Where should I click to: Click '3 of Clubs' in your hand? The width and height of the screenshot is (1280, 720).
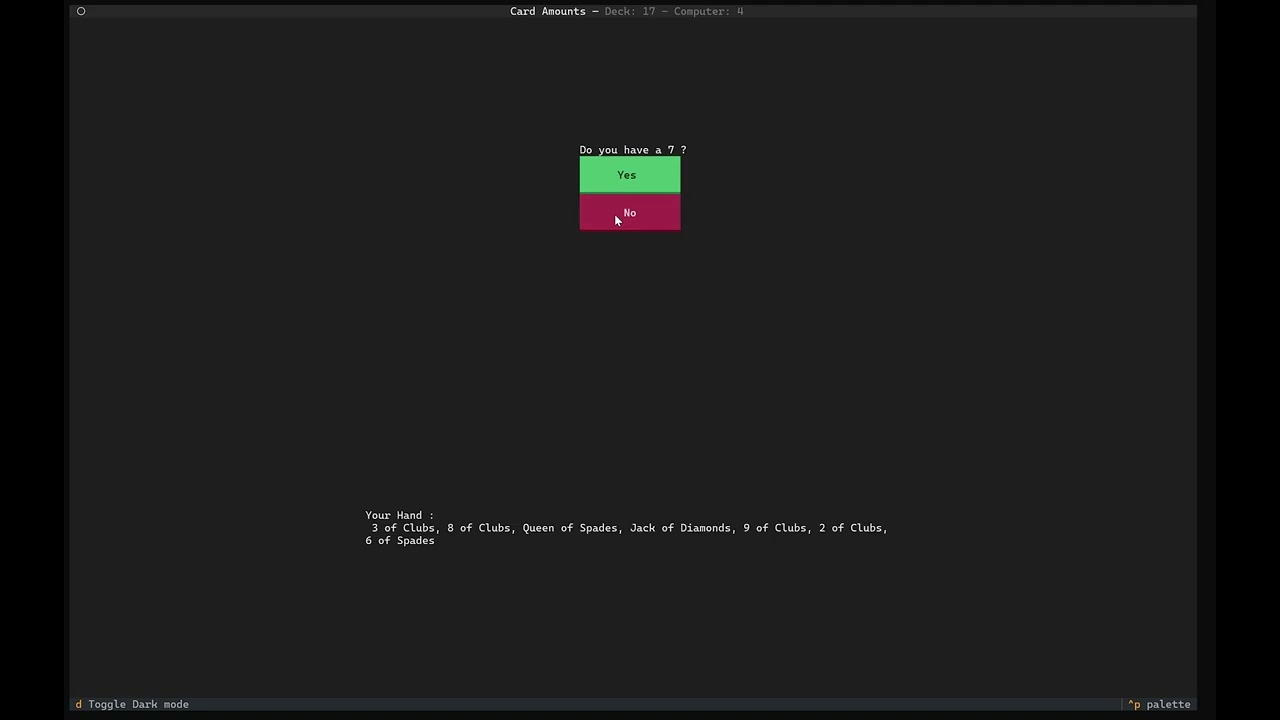point(403,528)
